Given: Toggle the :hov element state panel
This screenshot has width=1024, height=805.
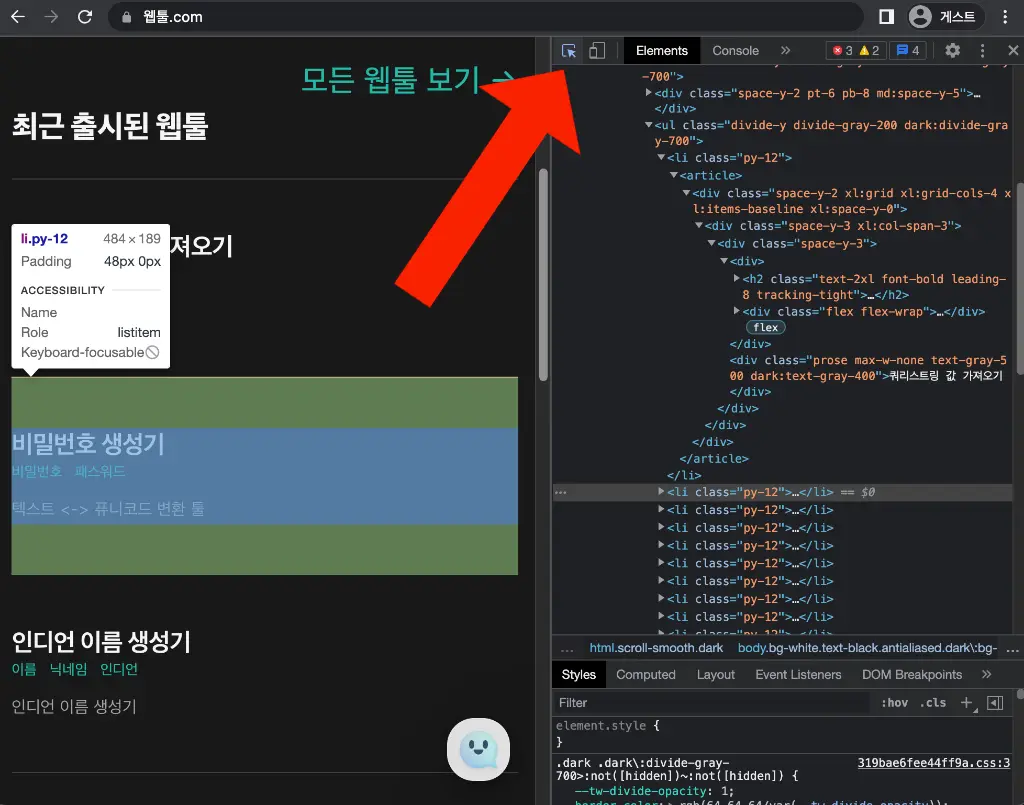Looking at the screenshot, I should (x=894, y=703).
